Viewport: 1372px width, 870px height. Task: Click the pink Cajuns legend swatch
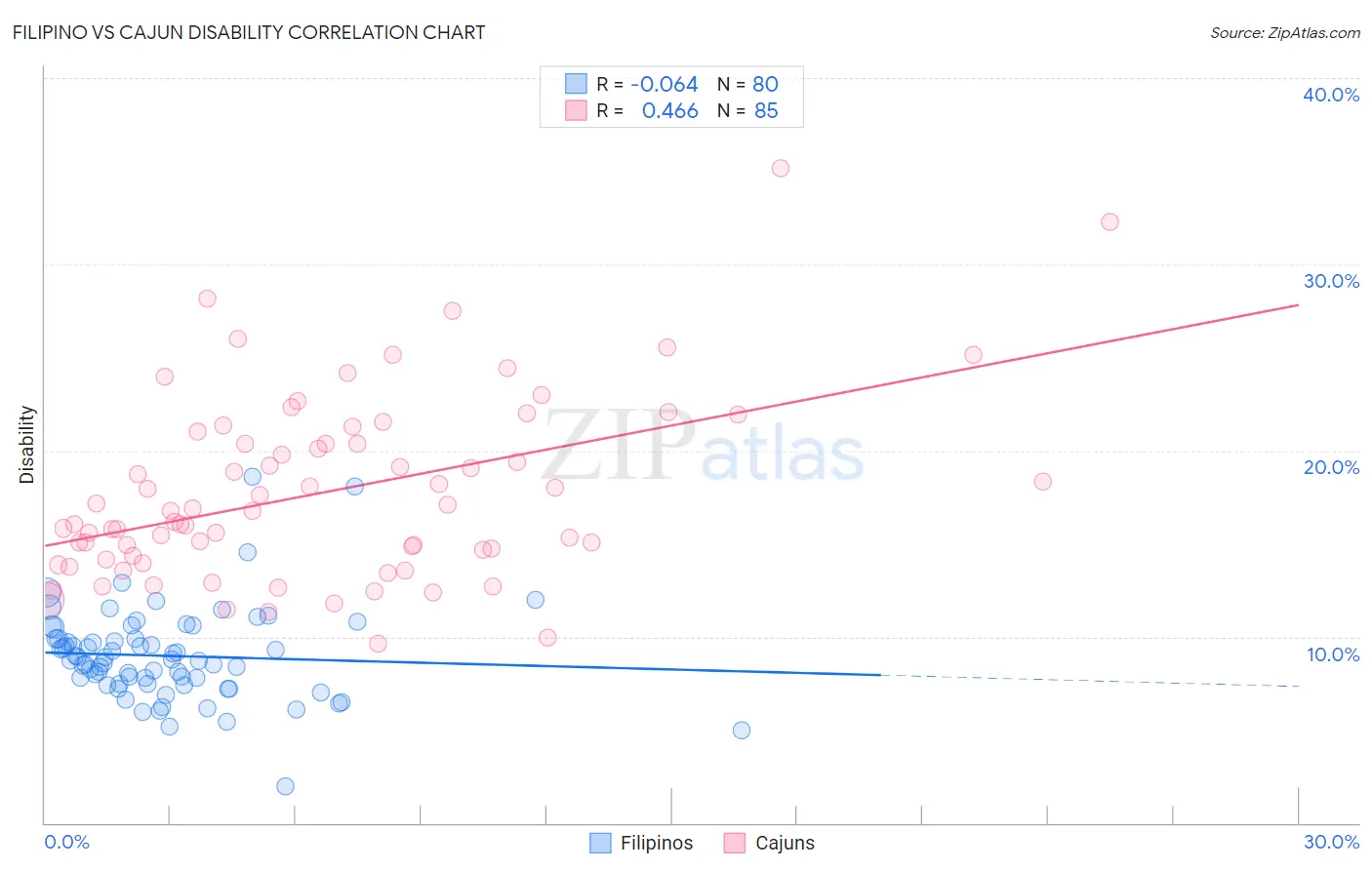[x=735, y=843]
